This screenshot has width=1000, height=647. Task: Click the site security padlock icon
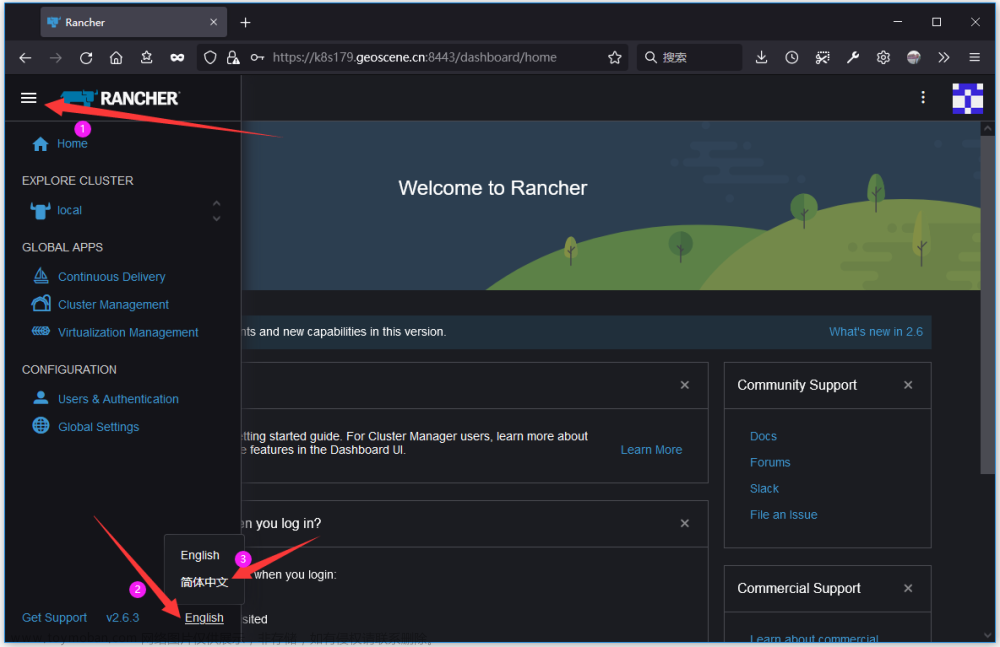[233, 58]
